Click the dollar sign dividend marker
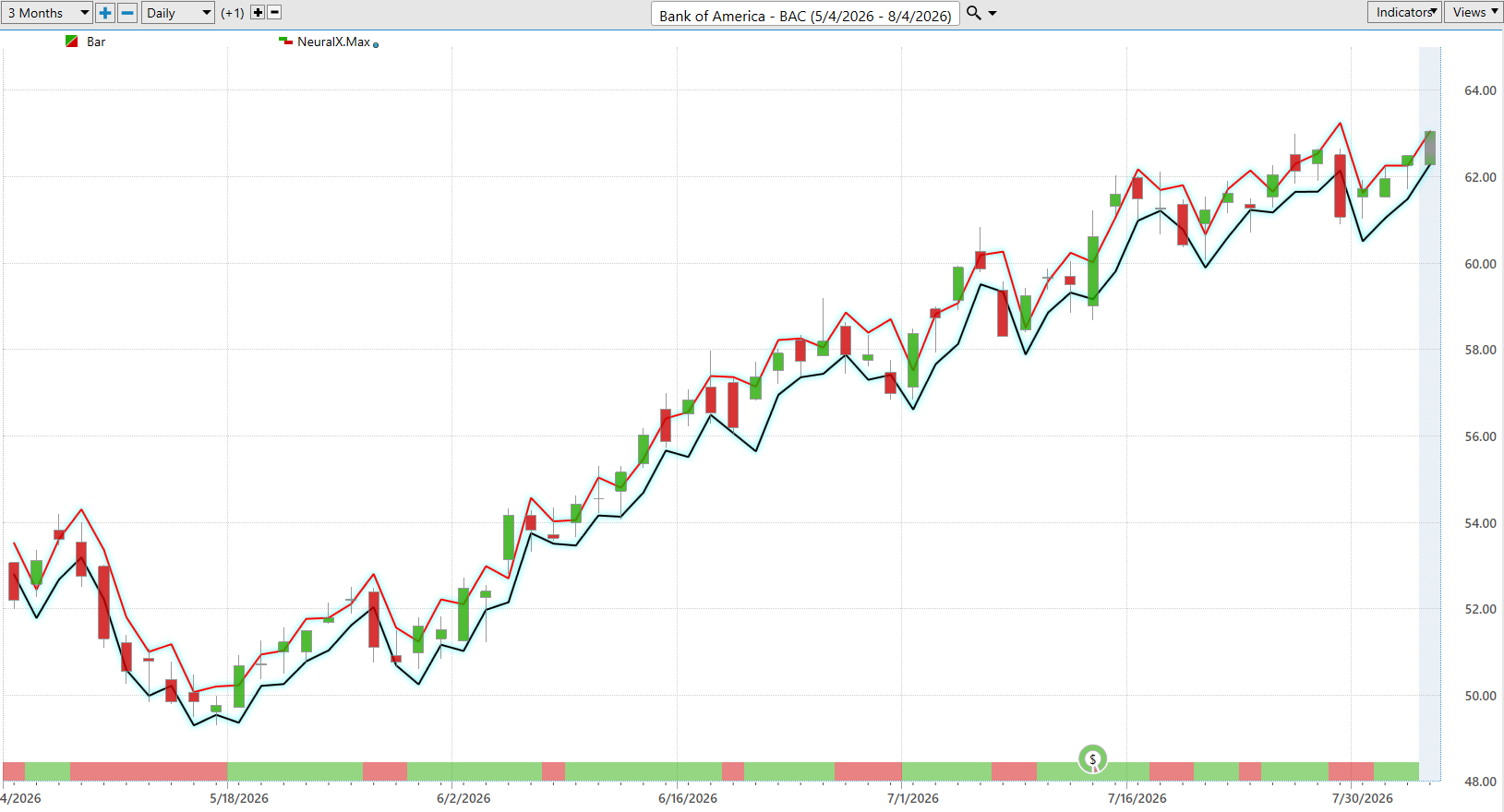Screen dimensions: 1504x812 click(1092, 759)
